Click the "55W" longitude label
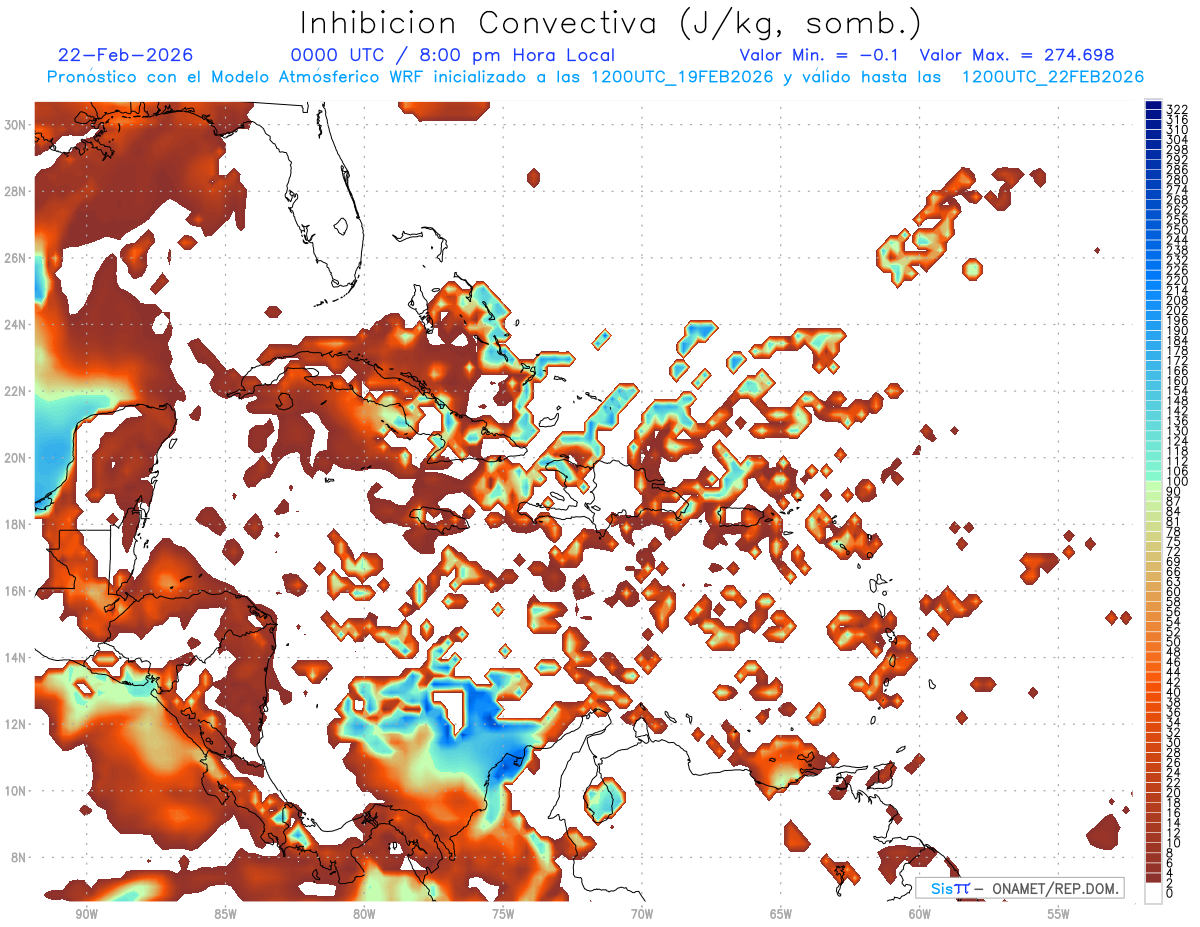1200x927 pixels. [1058, 915]
